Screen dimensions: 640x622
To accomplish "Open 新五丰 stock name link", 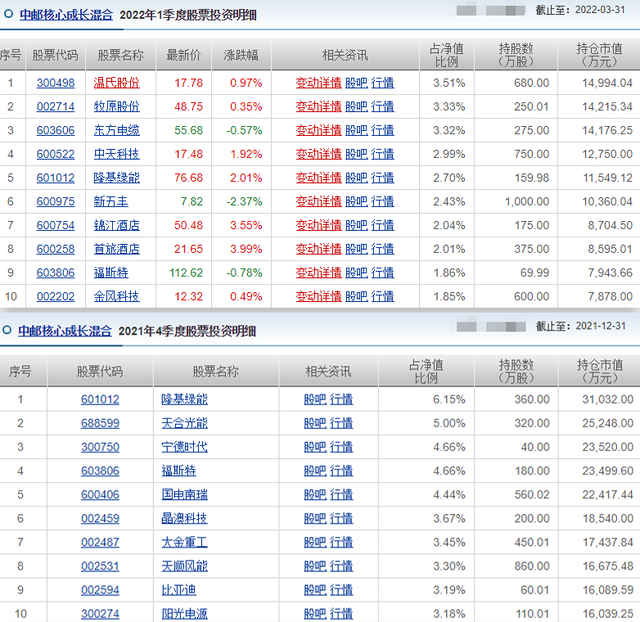I will point(111,201).
